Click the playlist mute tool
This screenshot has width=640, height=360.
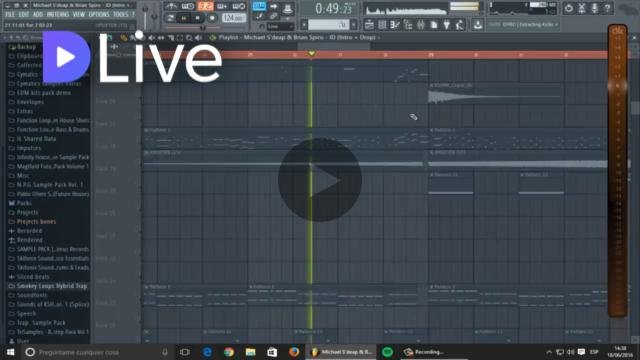(152, 38)
